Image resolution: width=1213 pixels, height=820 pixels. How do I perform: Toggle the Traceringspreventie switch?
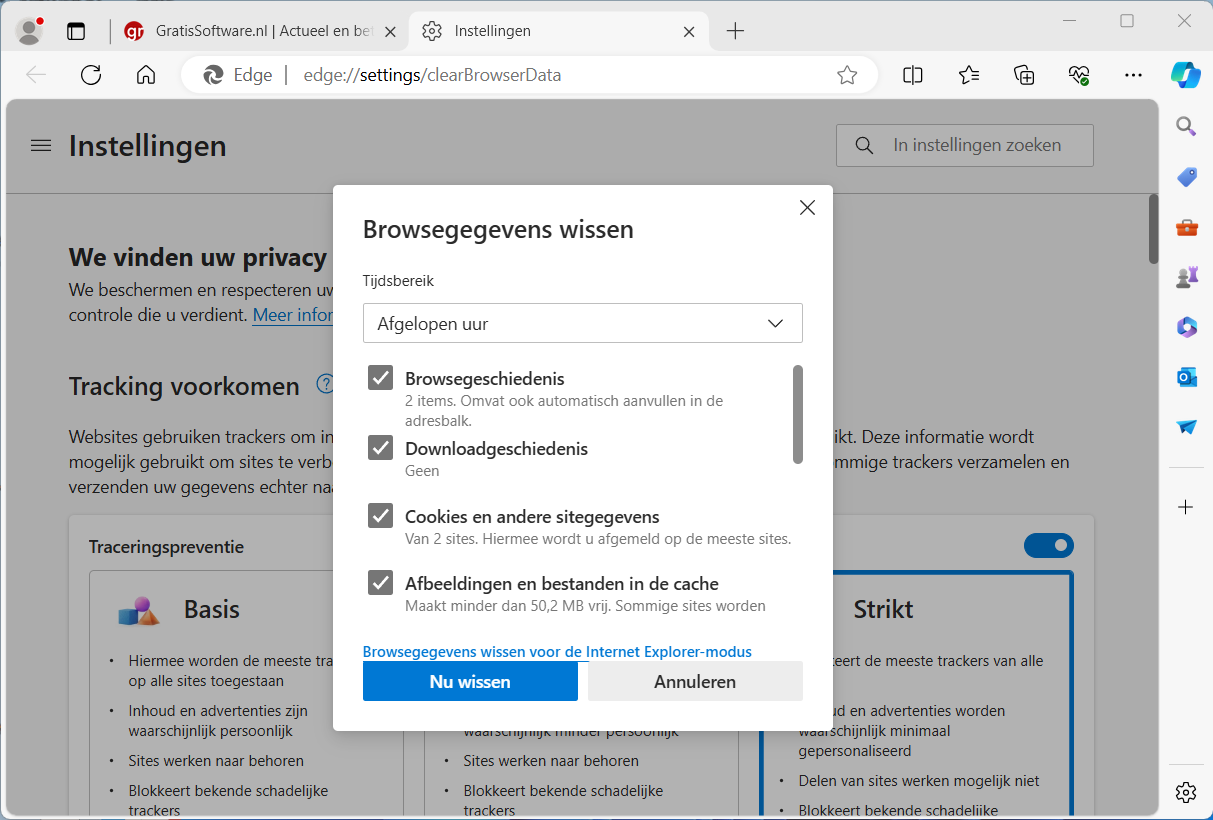coord(1048,545)
